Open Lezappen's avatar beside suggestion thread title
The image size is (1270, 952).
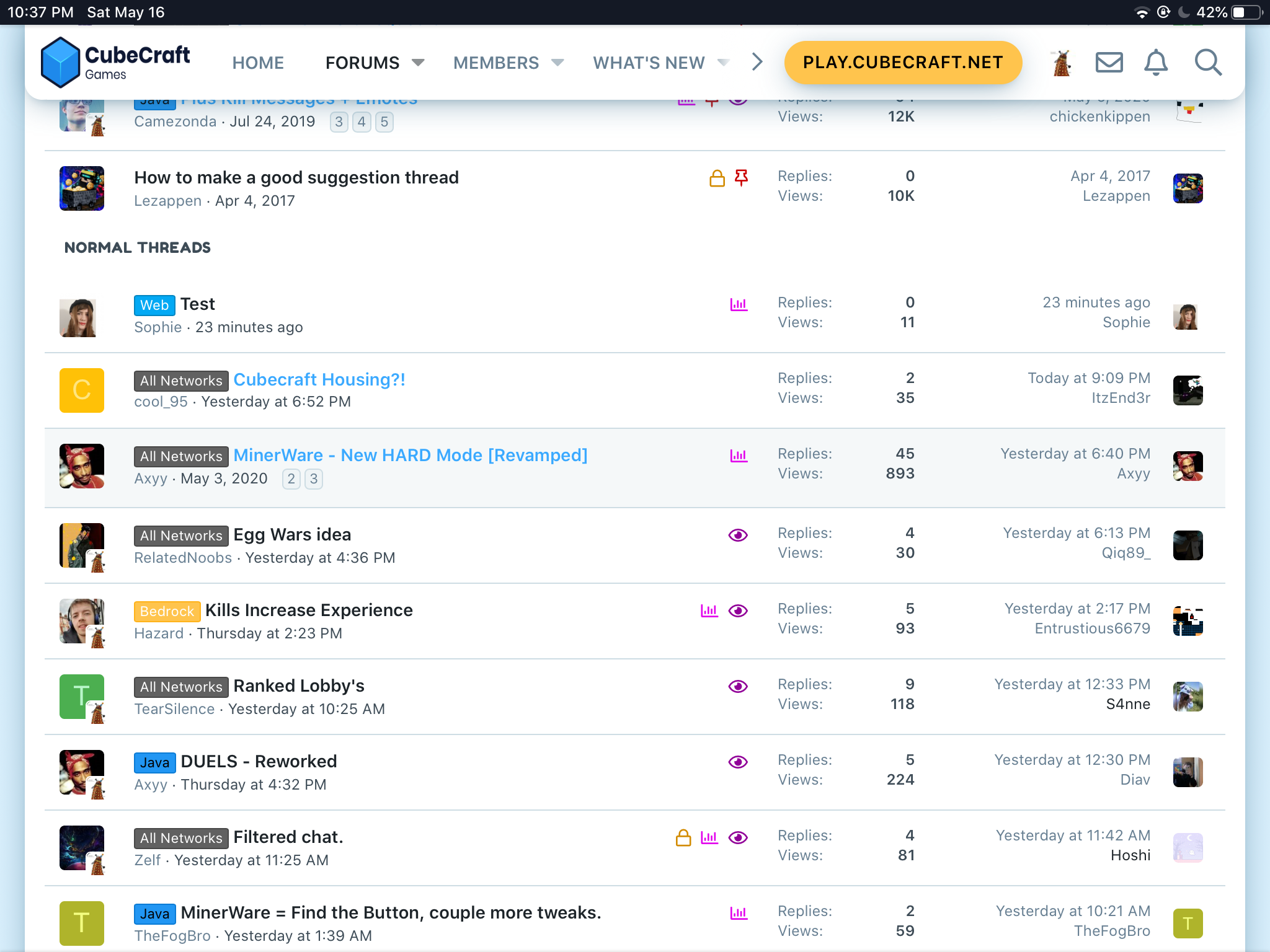[x=82, y=188]
